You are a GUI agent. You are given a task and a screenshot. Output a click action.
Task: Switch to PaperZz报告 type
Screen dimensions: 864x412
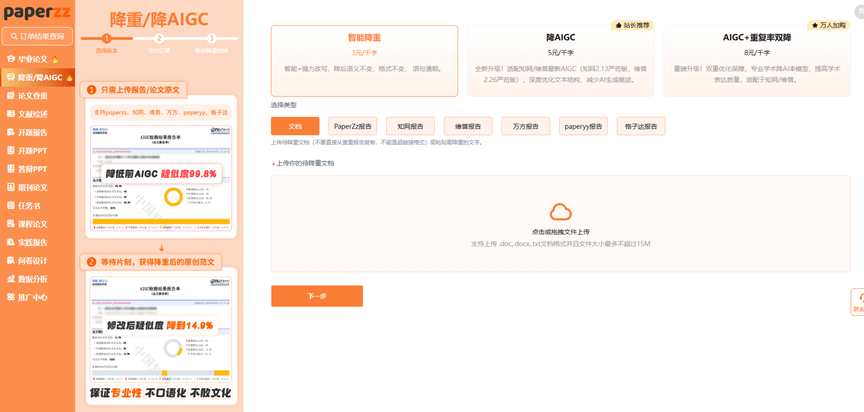[353, 126]
